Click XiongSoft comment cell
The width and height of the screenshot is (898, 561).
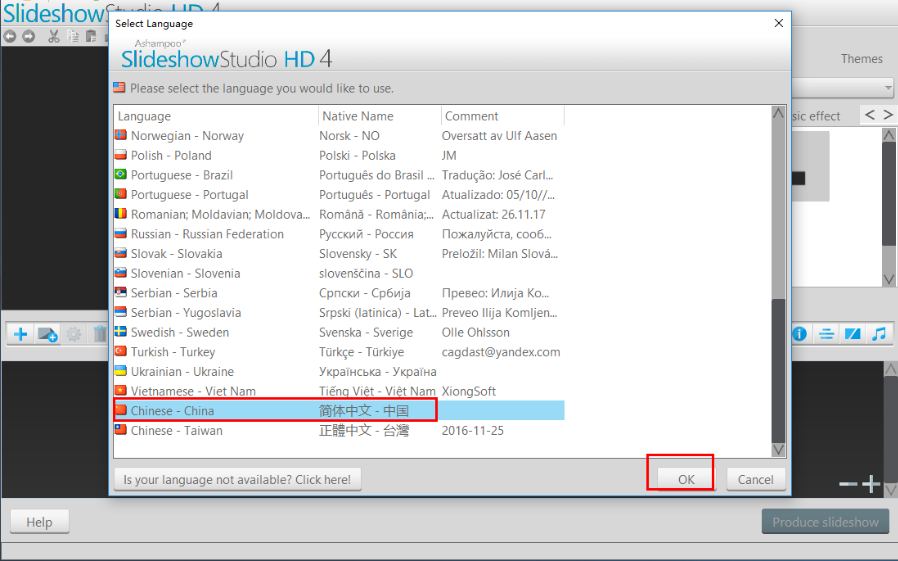[468, 391]
